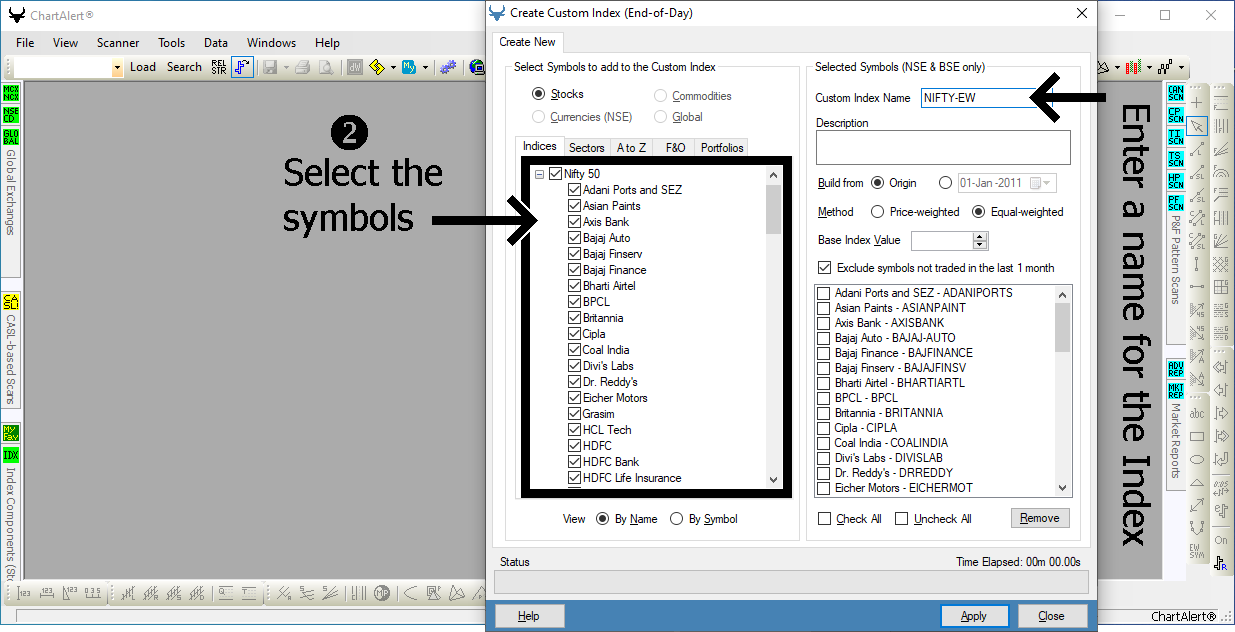Open the Scanner menu
Viewport: 1235px width, 632px height.
click(x=118, y=43)
